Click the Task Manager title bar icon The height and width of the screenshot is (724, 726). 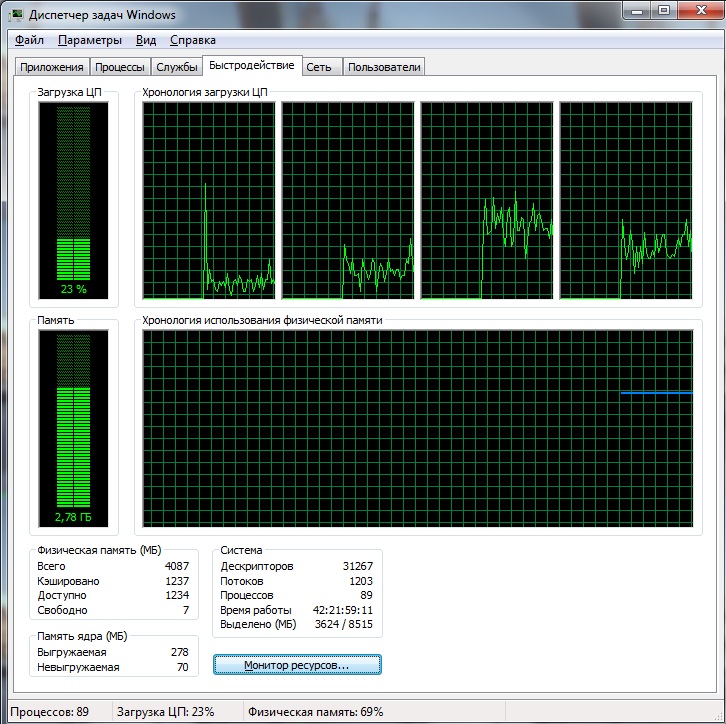(x=16, y=15)
